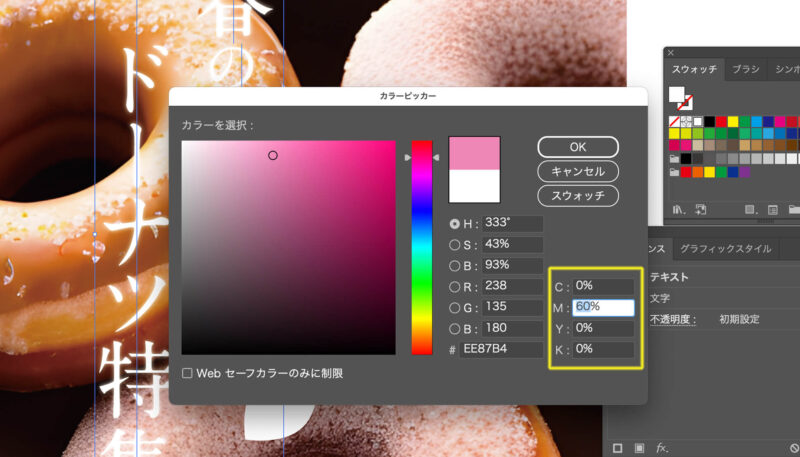Viewport: 800px width, 457px height.
Task: Open the Show Swatch Kinds menu icon
Action: click(x=751, y=209)
